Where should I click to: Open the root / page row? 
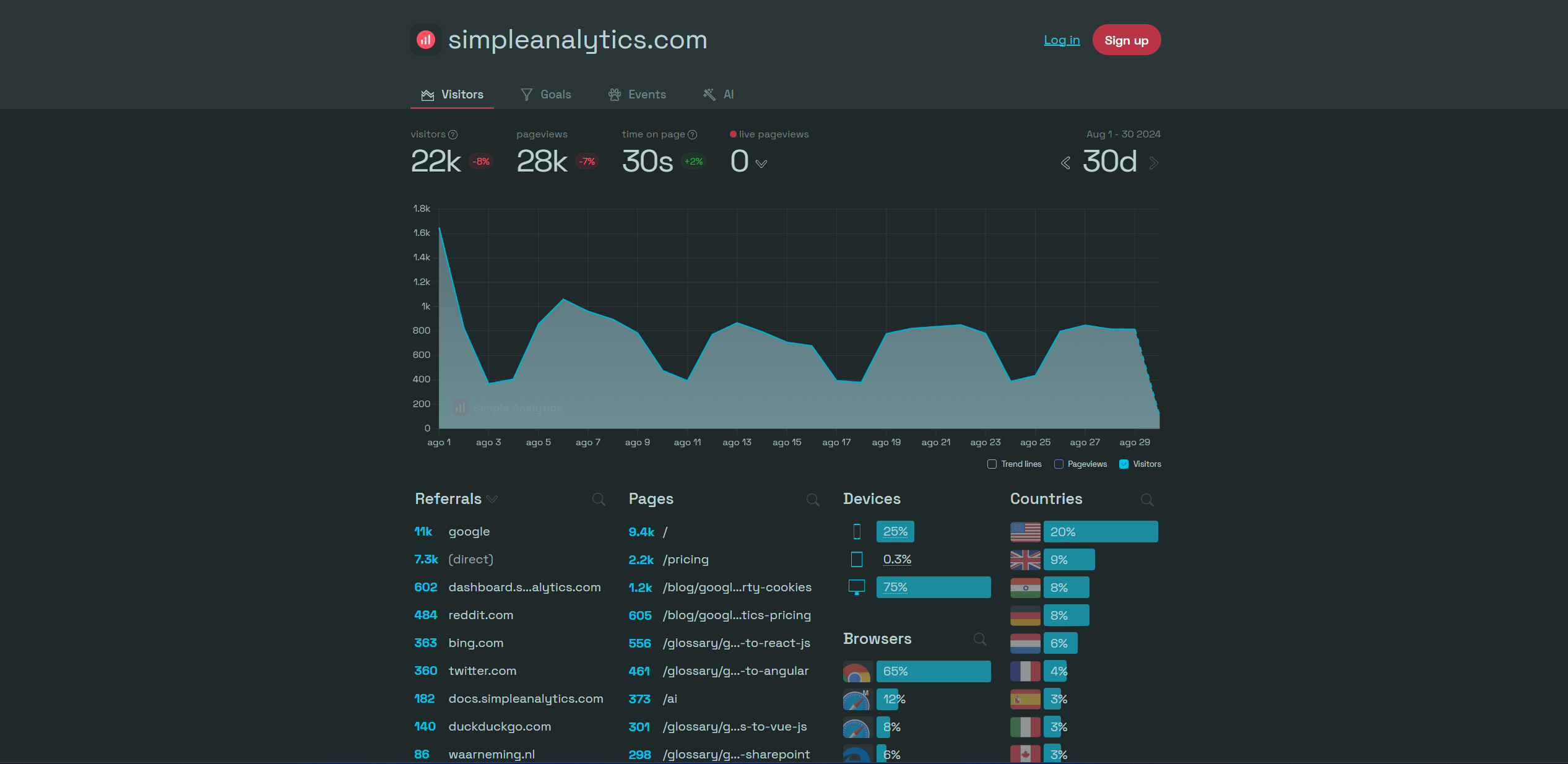click(x=724, y=532)
